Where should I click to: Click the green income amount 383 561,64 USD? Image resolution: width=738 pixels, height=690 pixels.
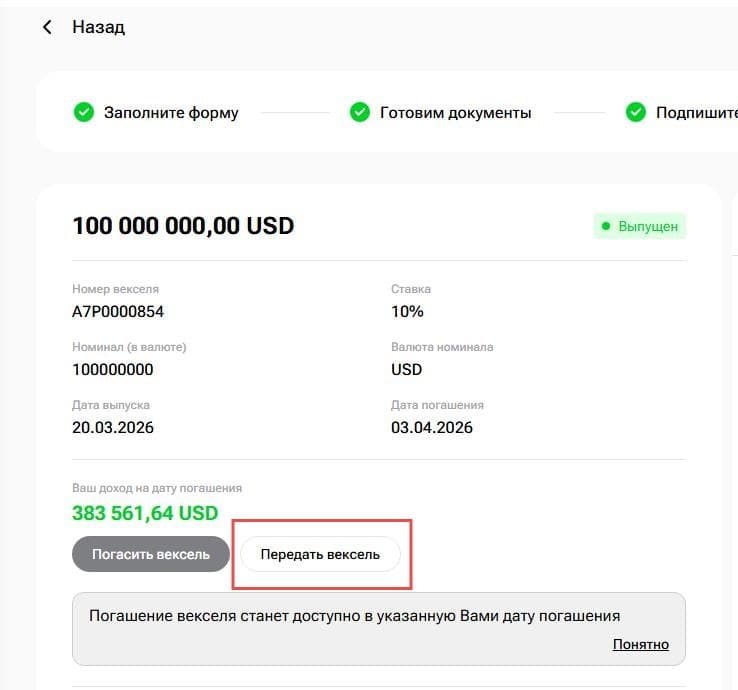pyautogui.click(x=145, y=513)
